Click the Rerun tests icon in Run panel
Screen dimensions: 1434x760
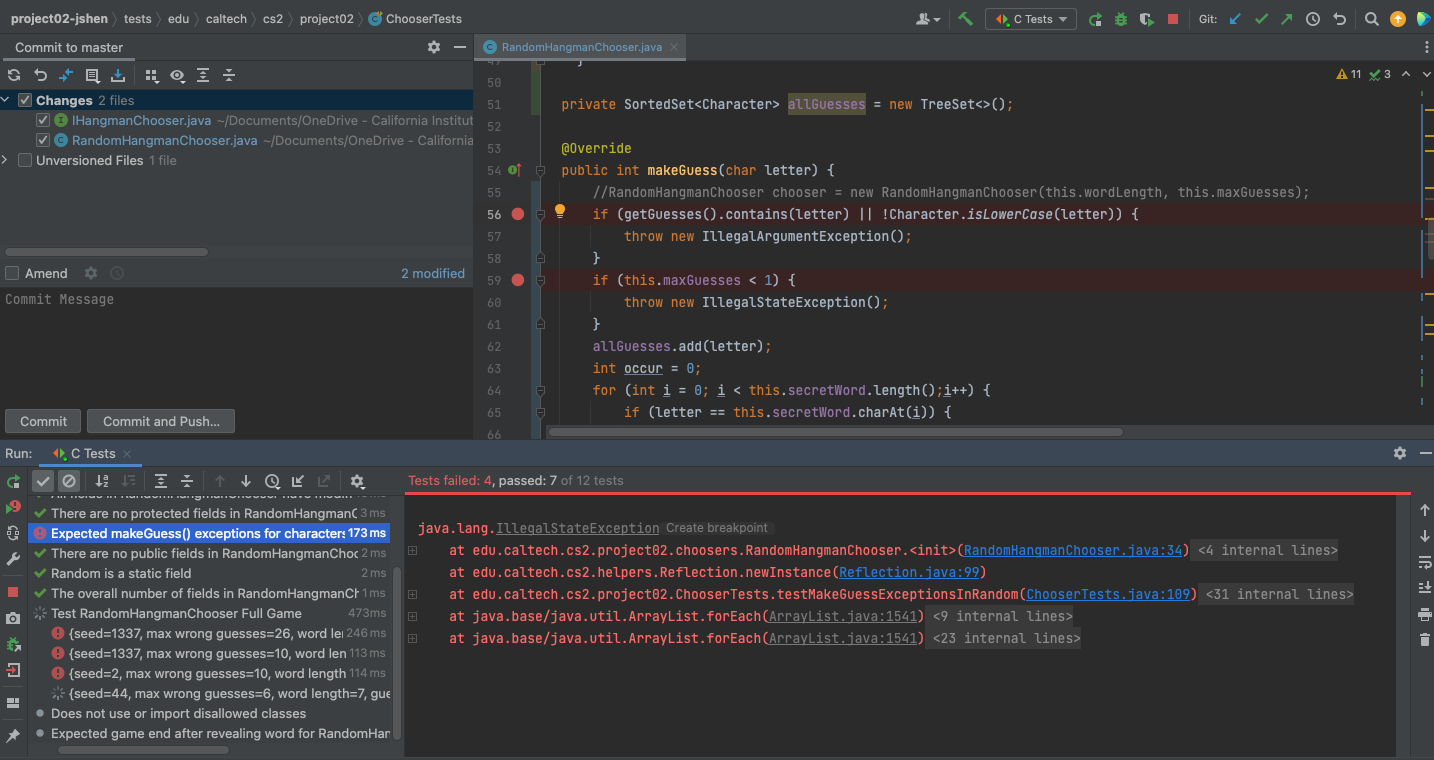(13, 481)
